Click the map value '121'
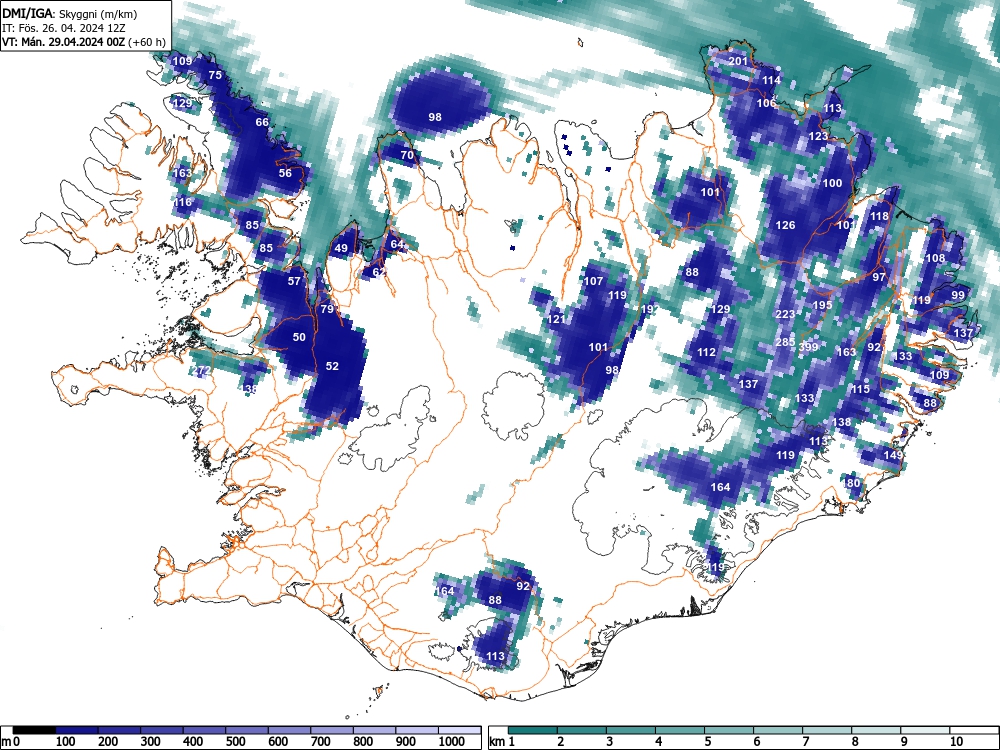The width and height of the screenshot is (1000, 750). click(555, 319)
